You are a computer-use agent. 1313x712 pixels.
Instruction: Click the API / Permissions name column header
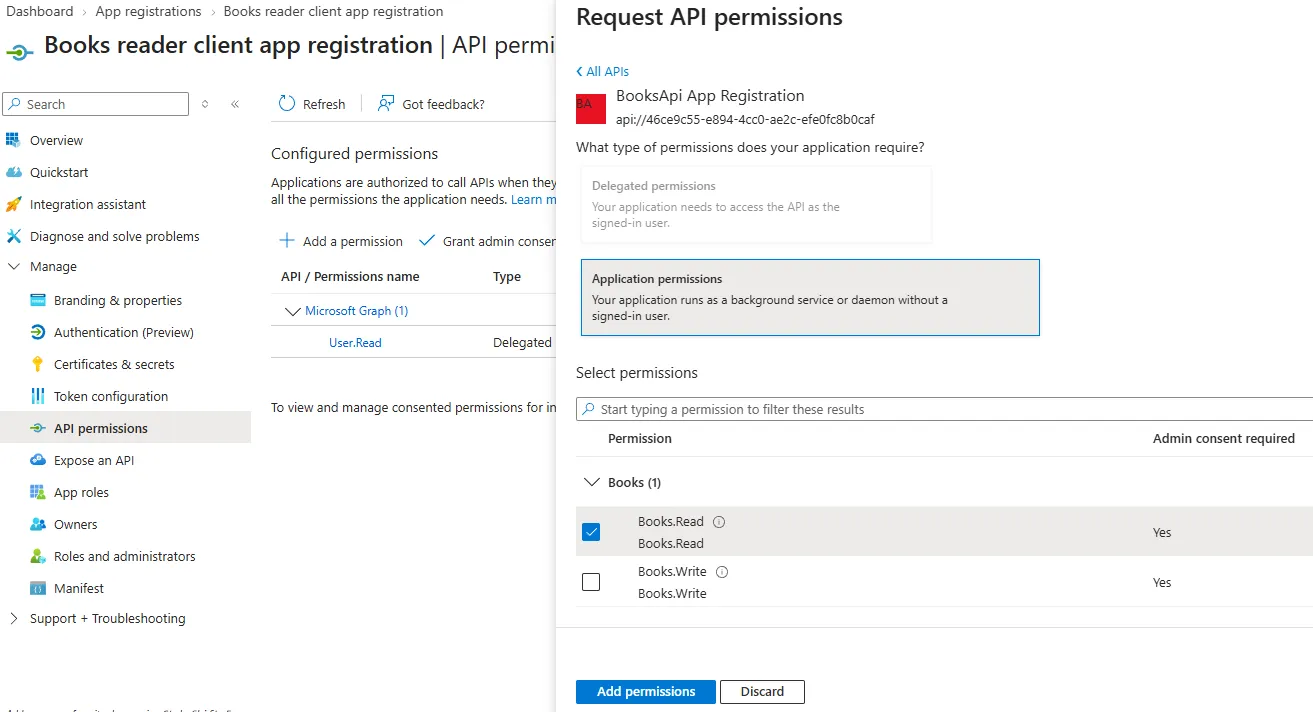point(350,277)
